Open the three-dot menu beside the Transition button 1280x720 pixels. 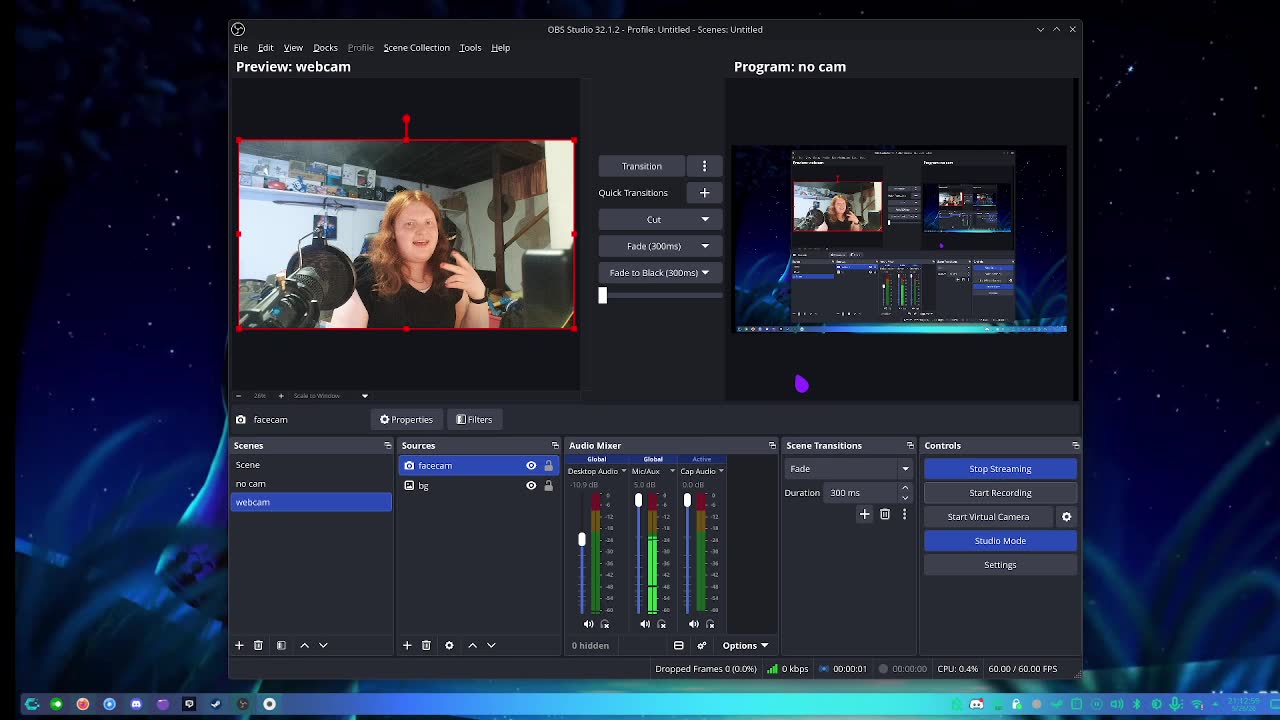point(704,166)
